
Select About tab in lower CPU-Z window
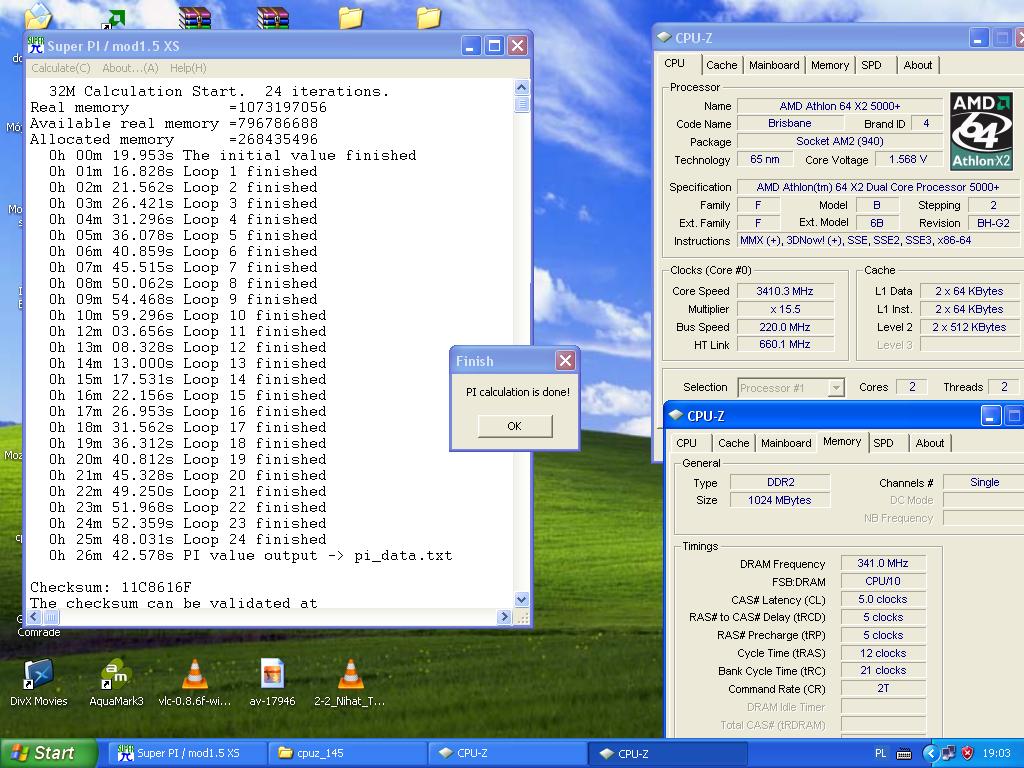pos(930,443)
